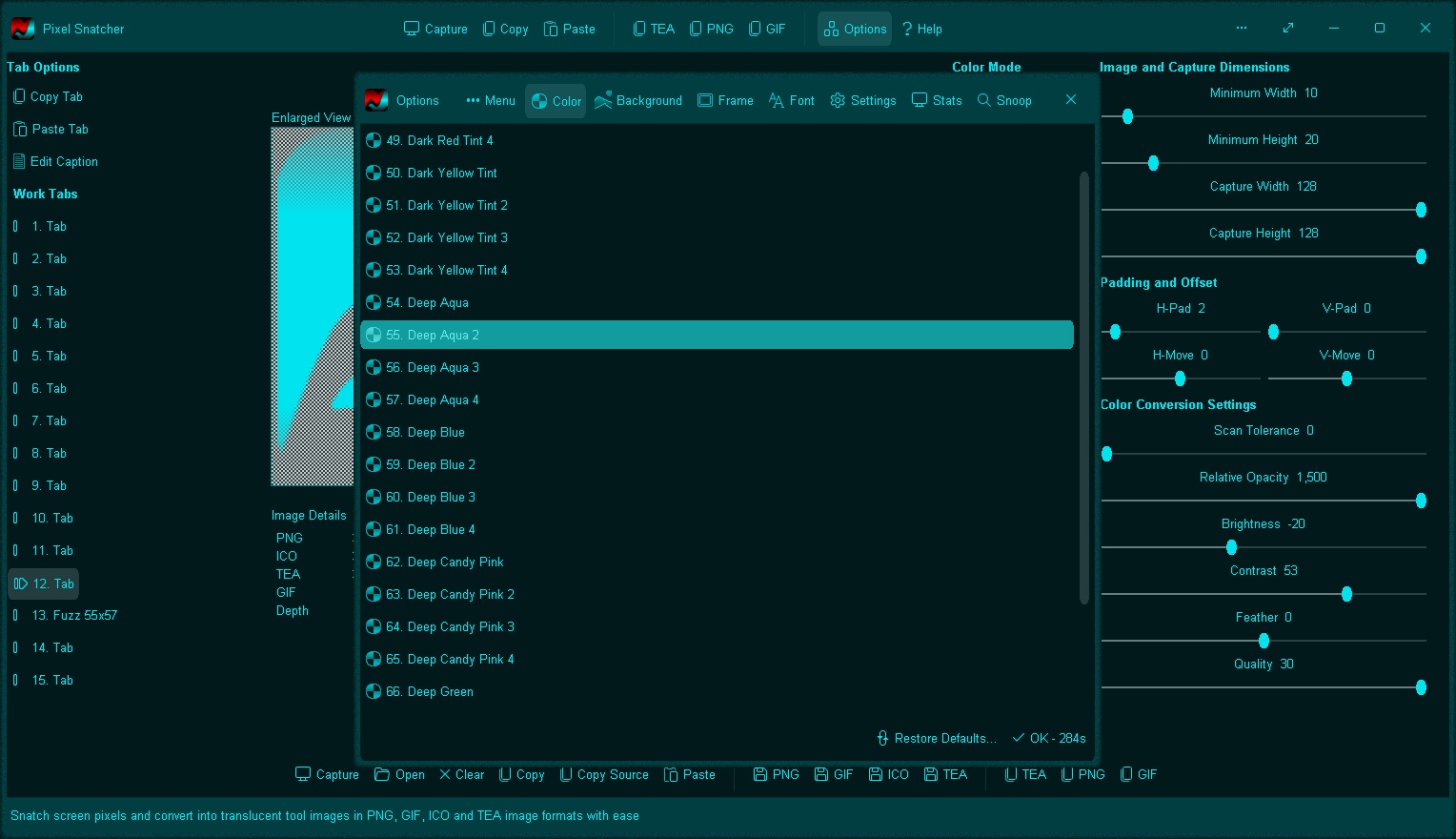Screen dimensions: 1456x839
Task: Choose the Dark Yellow Tint 3 color
Action: (447, 237)
